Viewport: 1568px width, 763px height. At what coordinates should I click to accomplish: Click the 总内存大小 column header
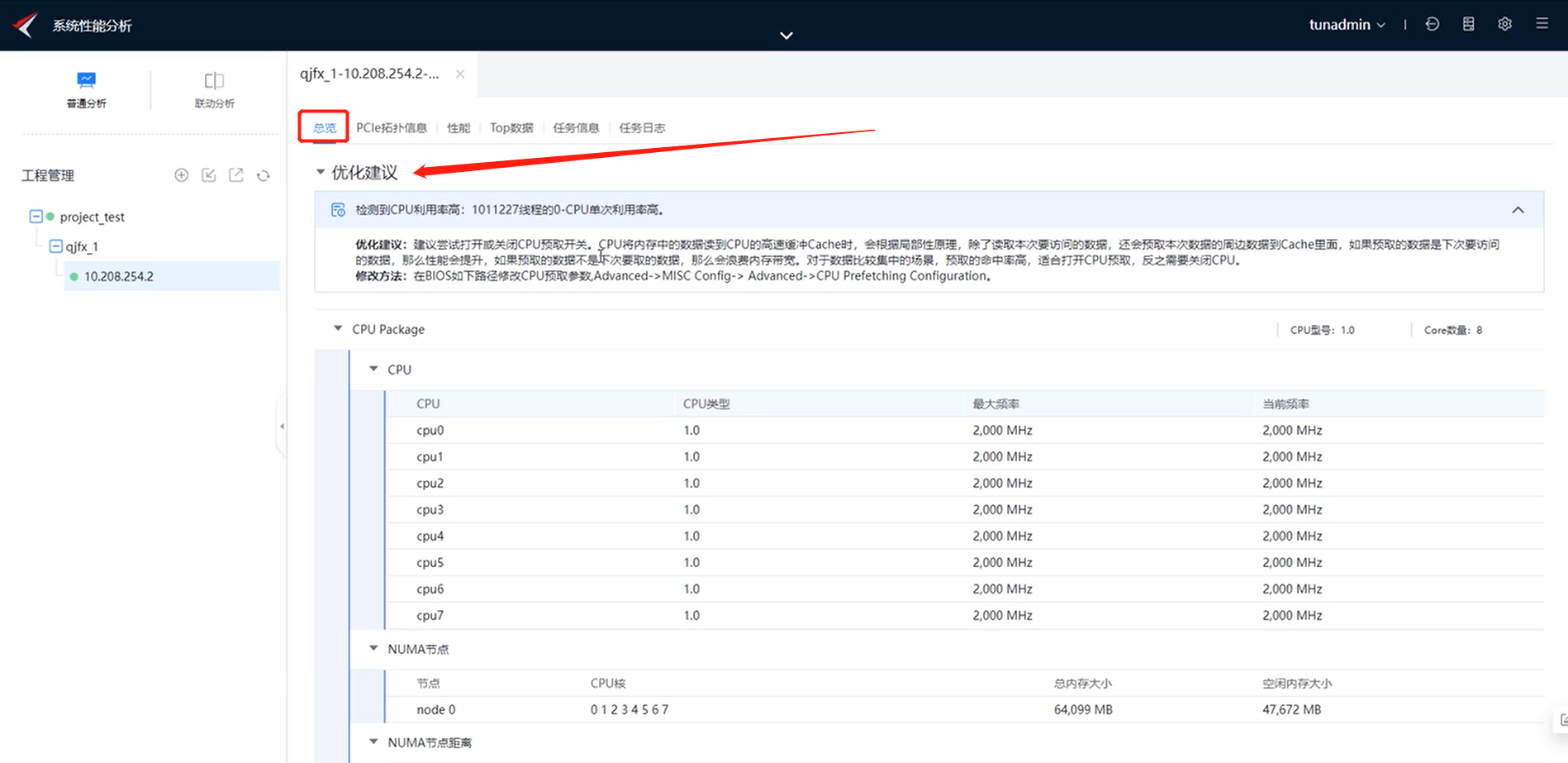click(1082, 683)
